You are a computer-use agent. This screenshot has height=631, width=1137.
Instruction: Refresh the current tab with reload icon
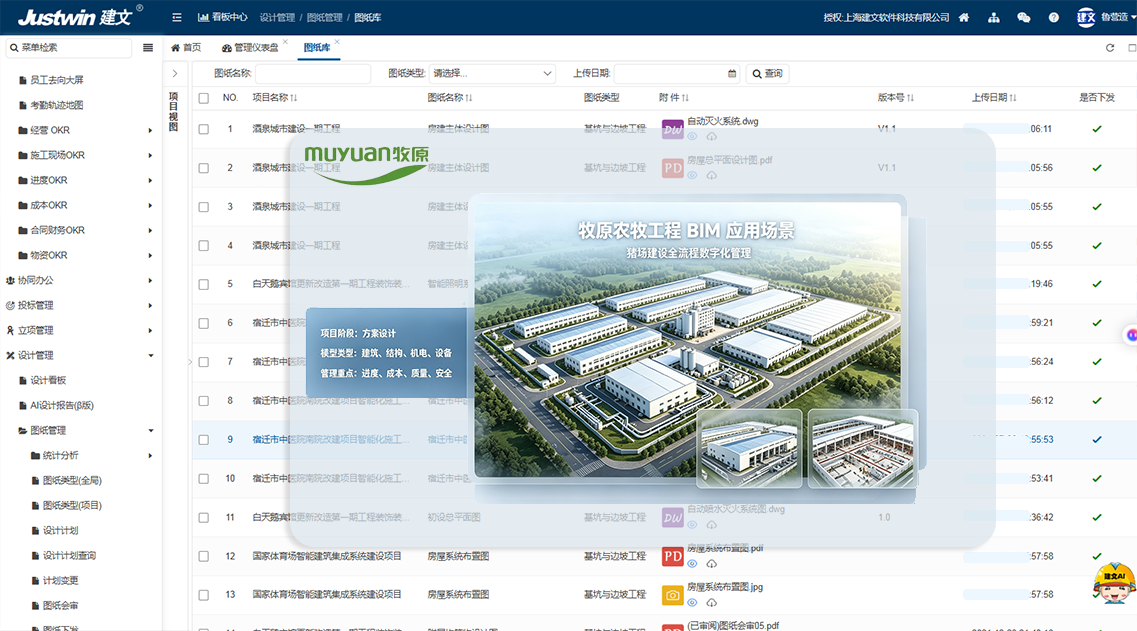(1109, 48)
